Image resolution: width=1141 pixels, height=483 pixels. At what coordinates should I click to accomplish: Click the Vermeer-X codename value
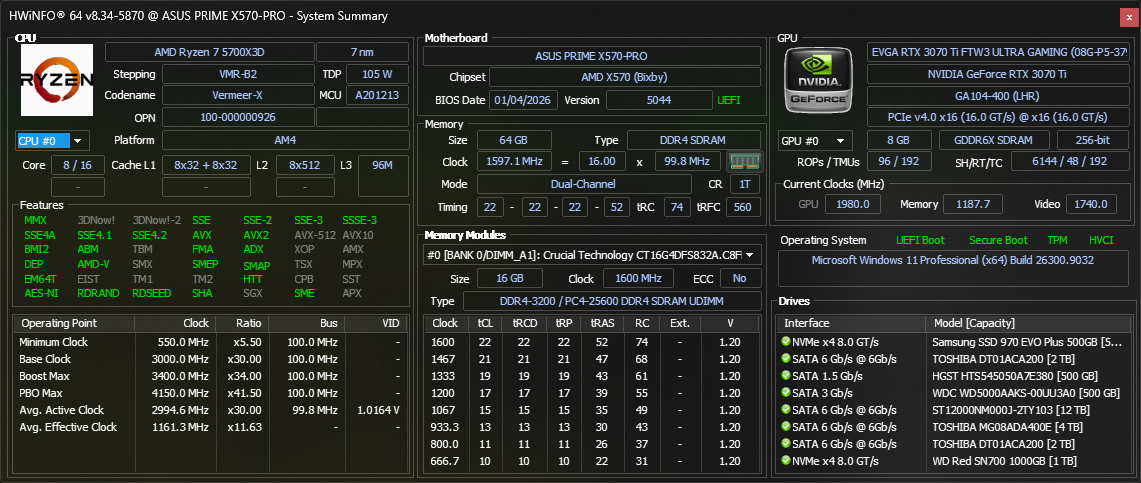coord(237,95)
